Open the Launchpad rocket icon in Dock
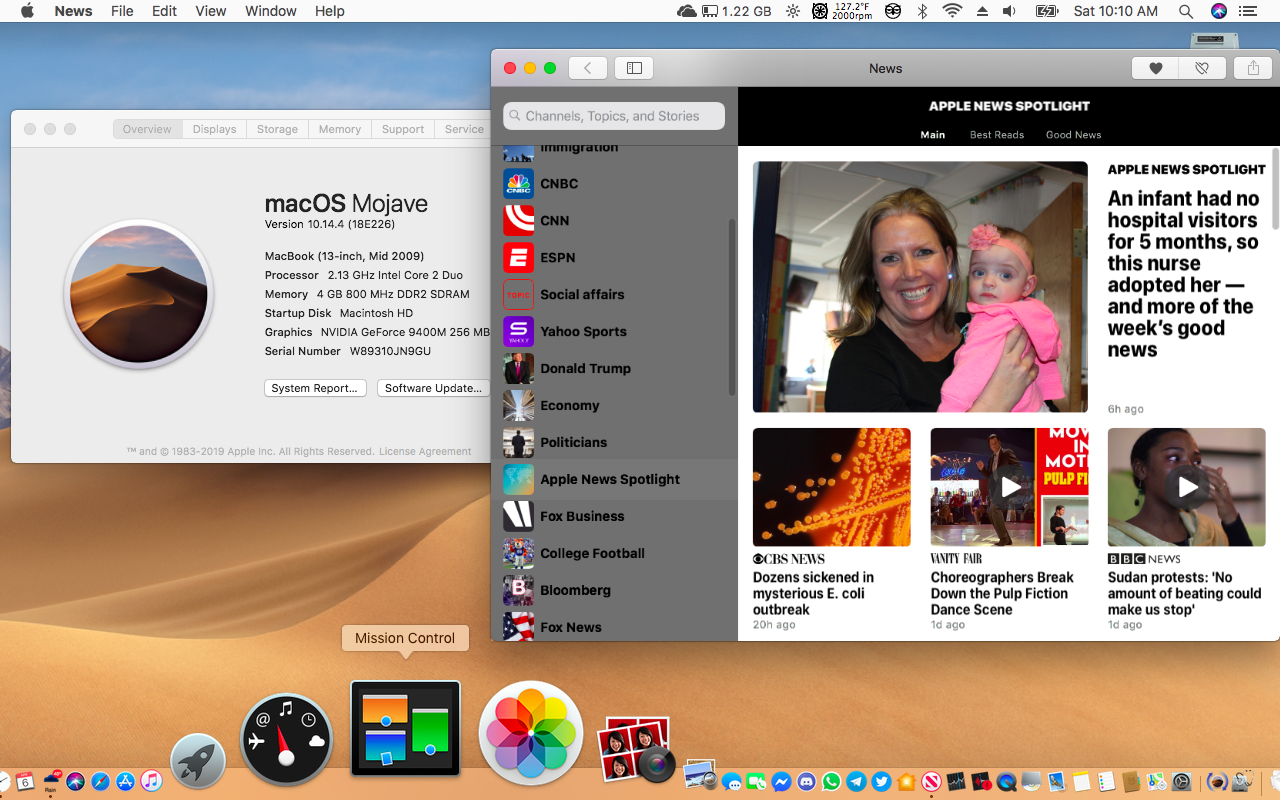The image size is (1280, 800). [198, 762]
